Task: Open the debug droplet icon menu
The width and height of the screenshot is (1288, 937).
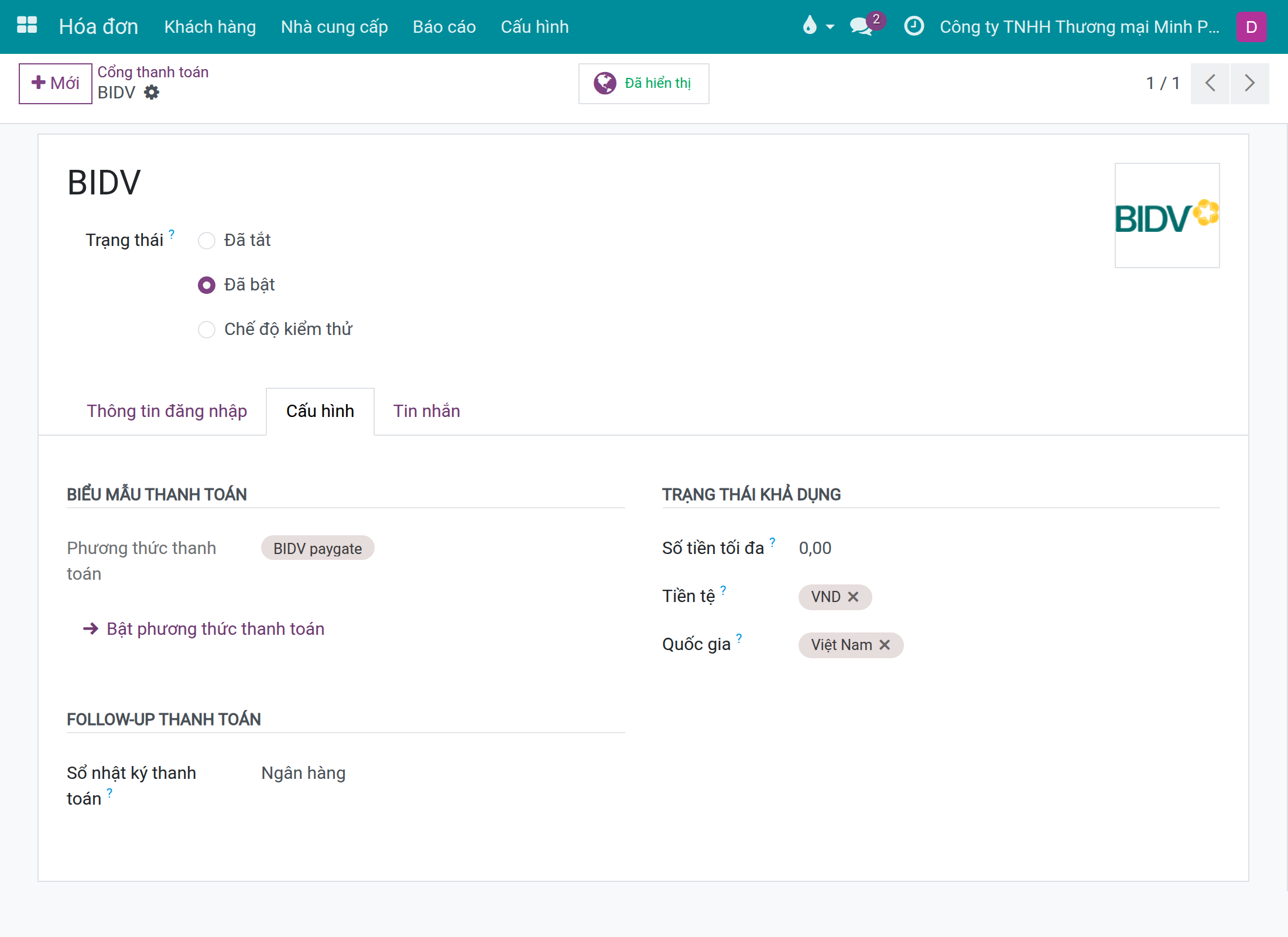Action: click(817, 26)
